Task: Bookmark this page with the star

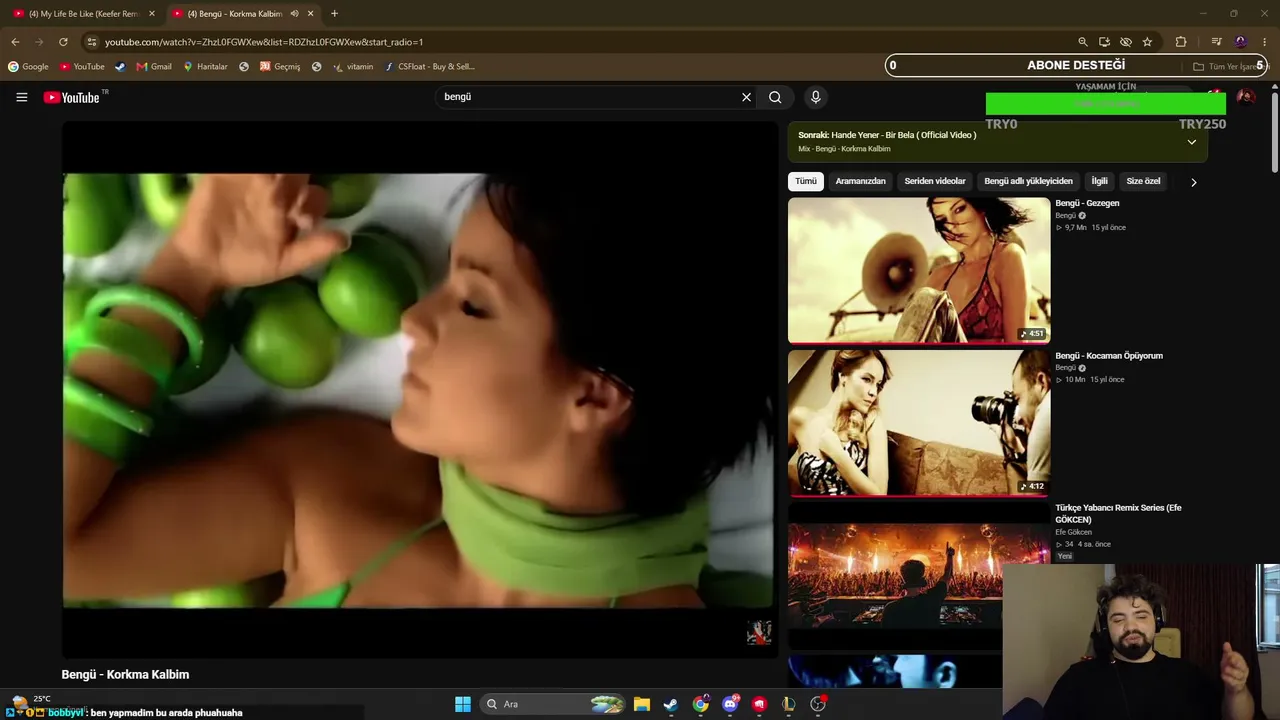Action: (x=1147, y=42)
